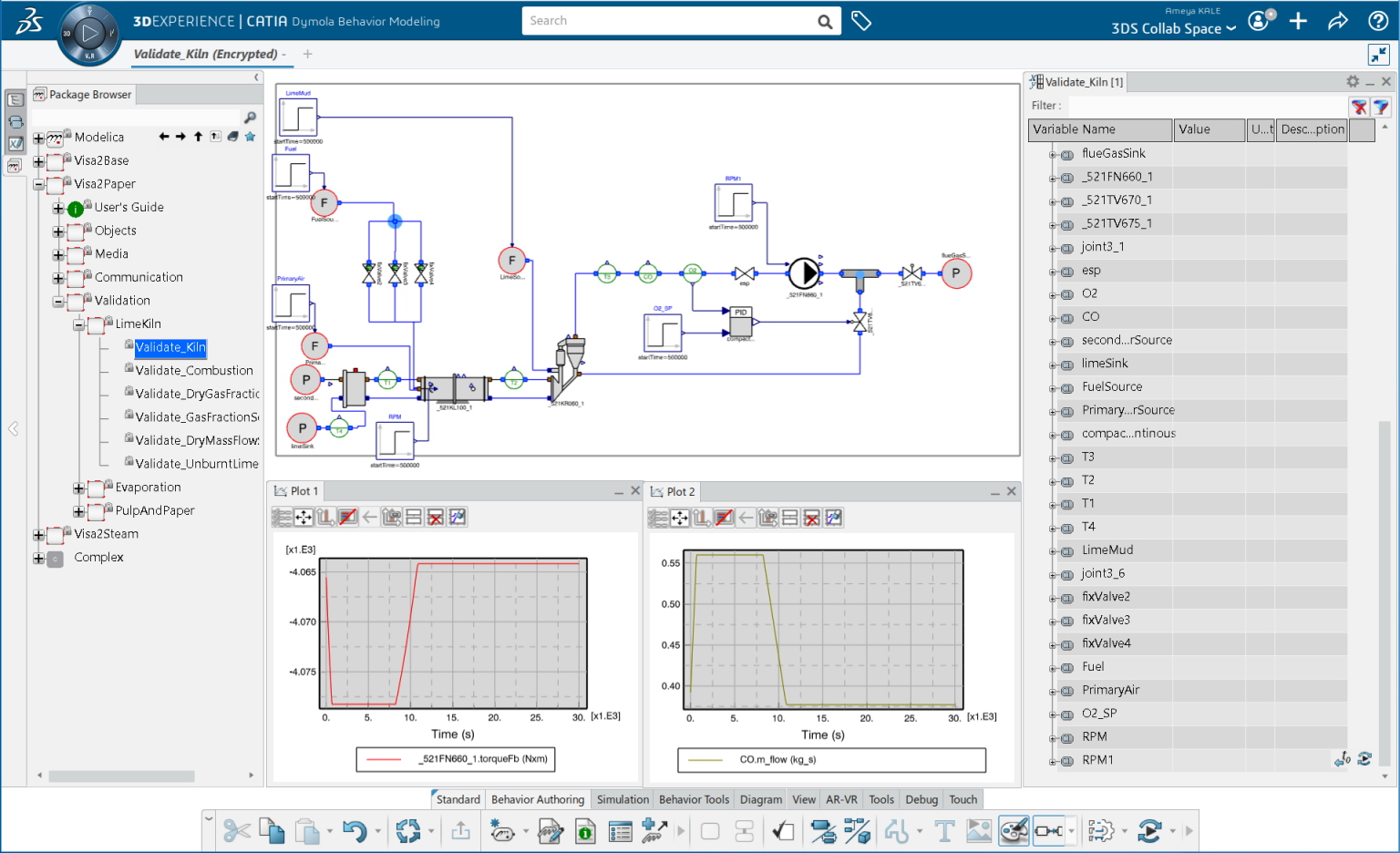1400x853 pixels.
Task: Click the Undo arrow in bottom toolbar
Action: click(x=354, y=830)
